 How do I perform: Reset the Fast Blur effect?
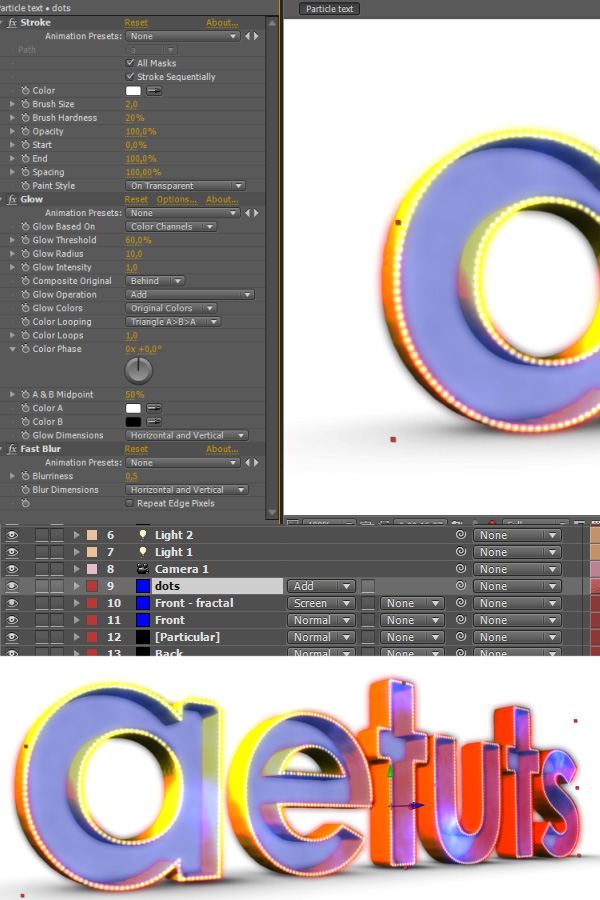(x=136, y=449)
